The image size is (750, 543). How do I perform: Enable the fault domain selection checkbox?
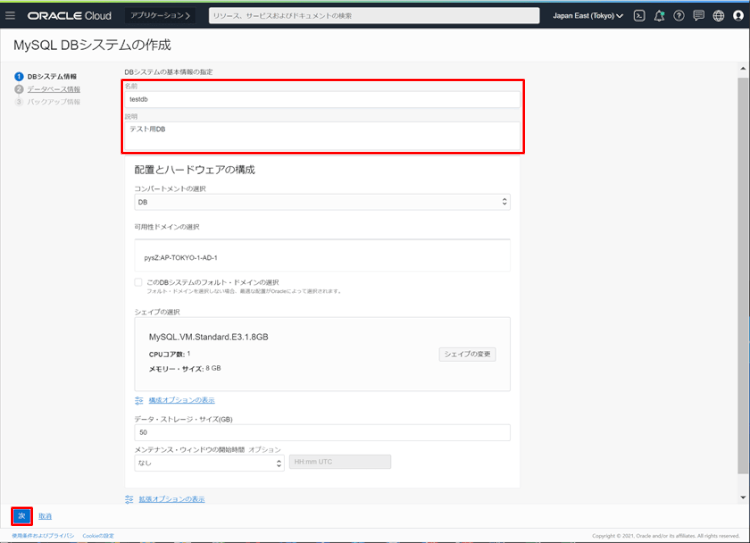139,283
